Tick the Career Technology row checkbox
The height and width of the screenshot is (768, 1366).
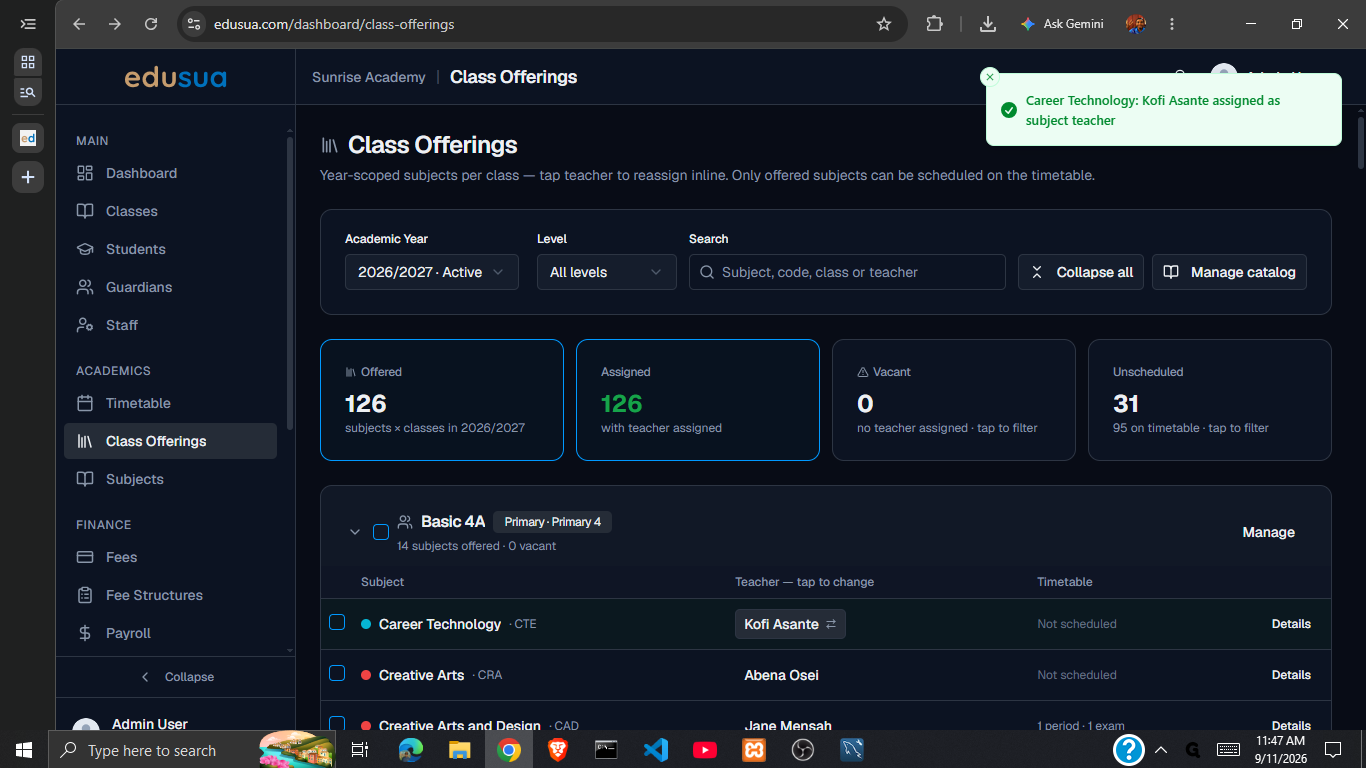click(337, 622)
